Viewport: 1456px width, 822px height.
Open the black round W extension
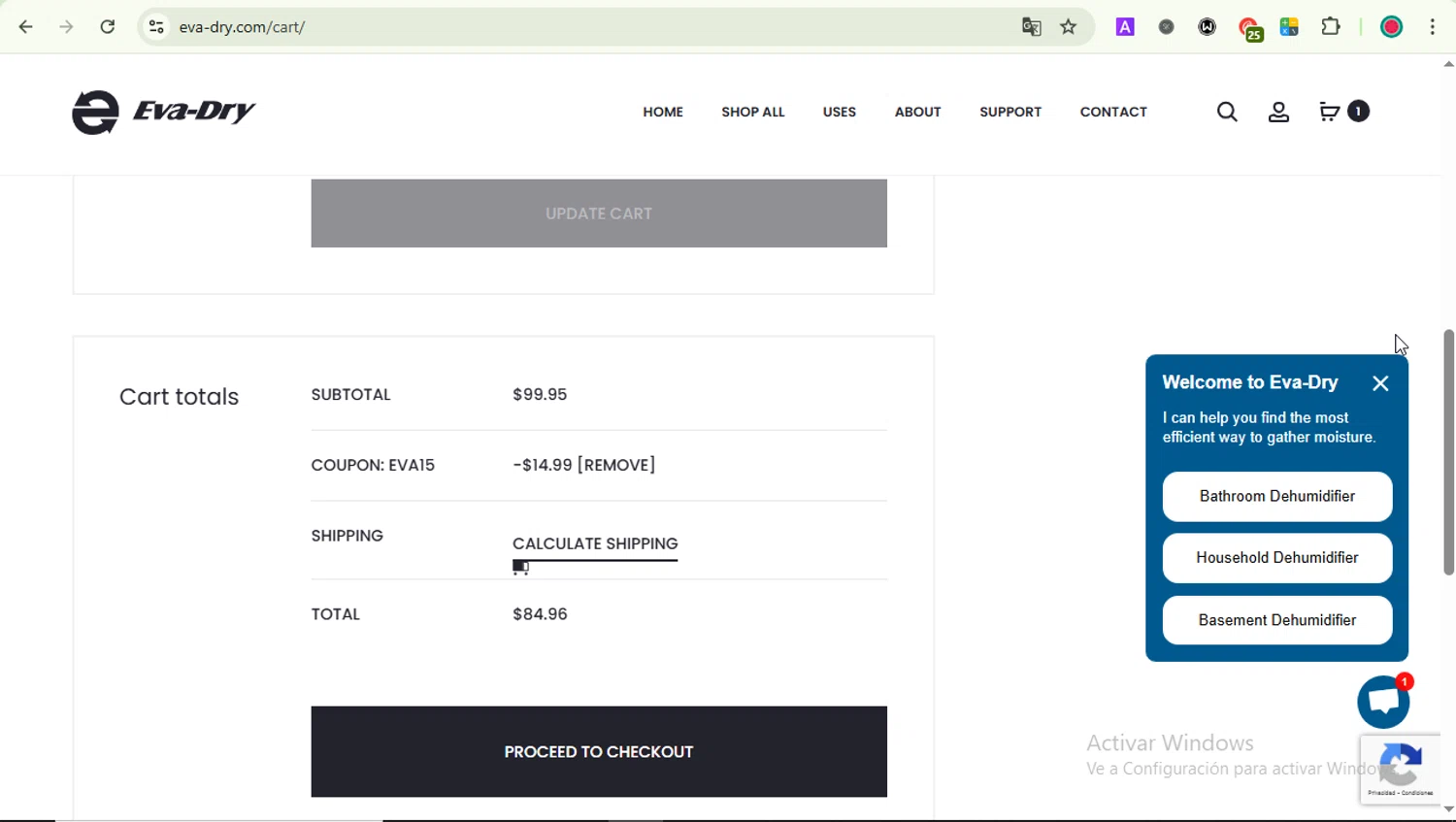tap(1208, 27)
